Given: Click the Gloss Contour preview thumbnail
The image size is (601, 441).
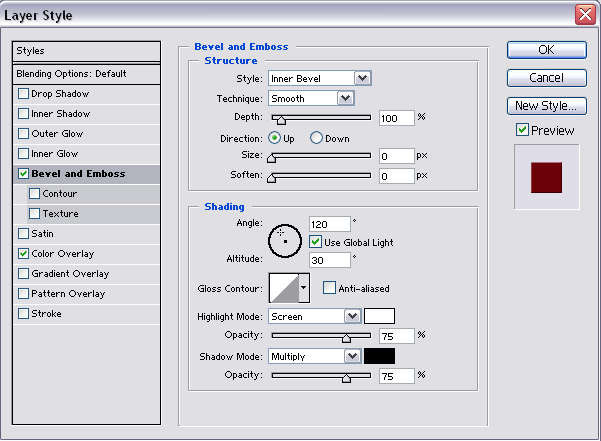Looking at the screenshot, I should click(283, 288).
